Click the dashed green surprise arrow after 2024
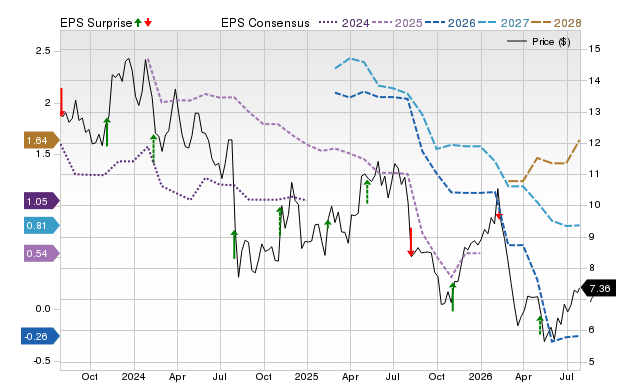This screenshot has height=382, width=640. 154,149
